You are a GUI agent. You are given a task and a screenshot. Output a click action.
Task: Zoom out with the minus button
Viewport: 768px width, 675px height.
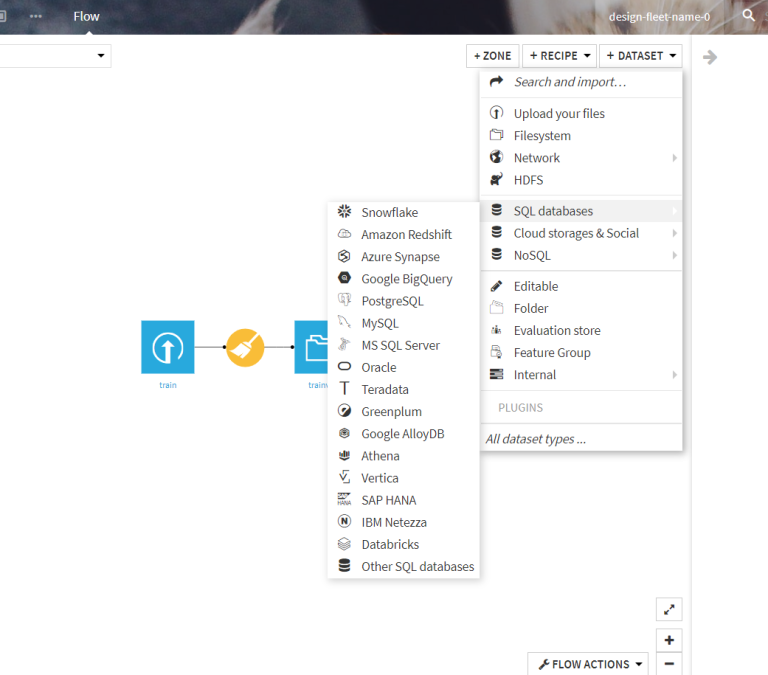coord(669,664)
